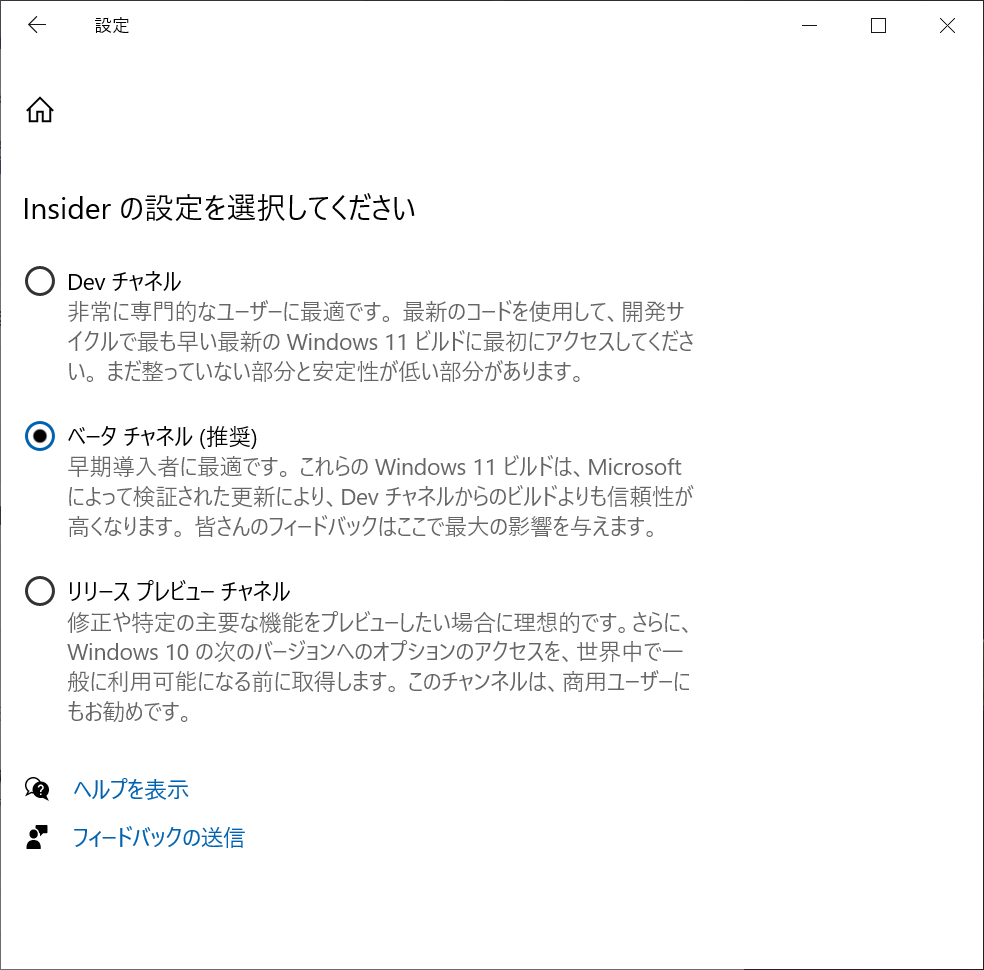Close the 設定 window

coord(948,25)
